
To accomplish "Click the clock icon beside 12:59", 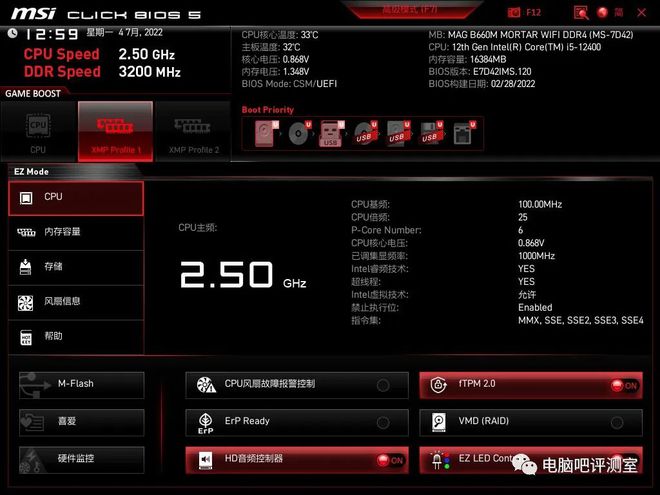I will pos(13,33).
